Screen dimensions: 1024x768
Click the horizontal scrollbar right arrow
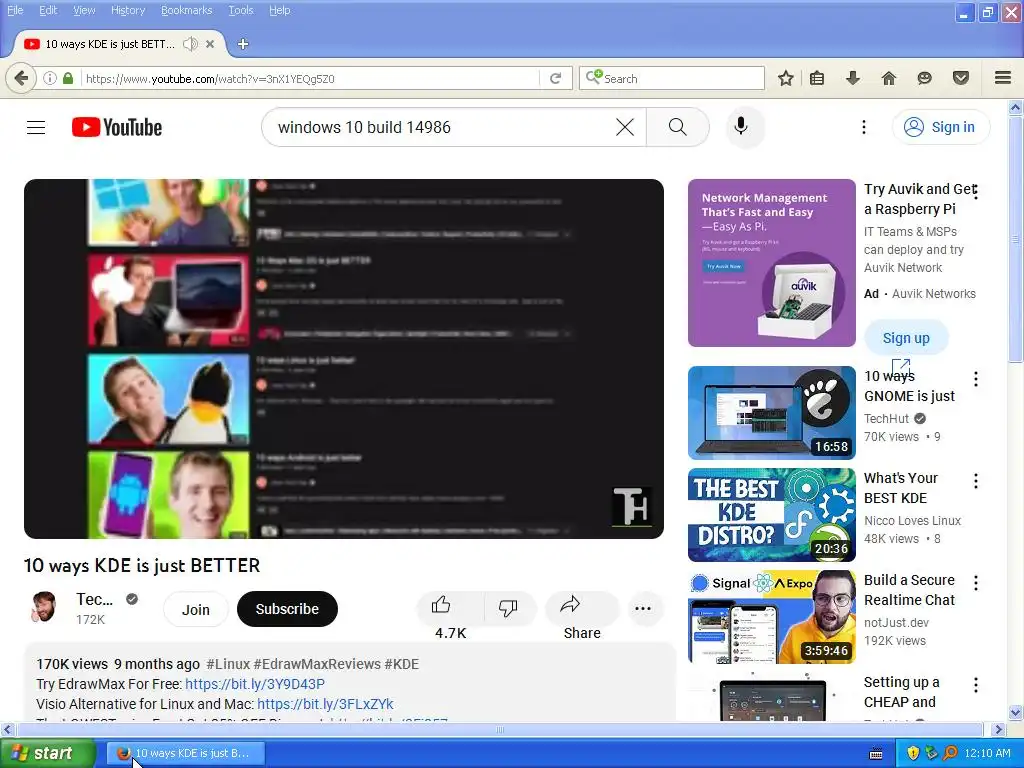(998, 729)
